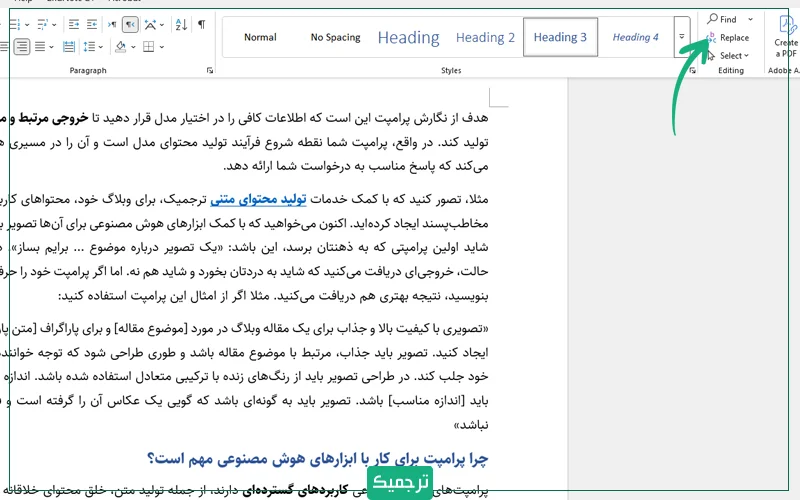Apply Justify alignment to the paragraph
Screen dimensions: 800x500
40,46
